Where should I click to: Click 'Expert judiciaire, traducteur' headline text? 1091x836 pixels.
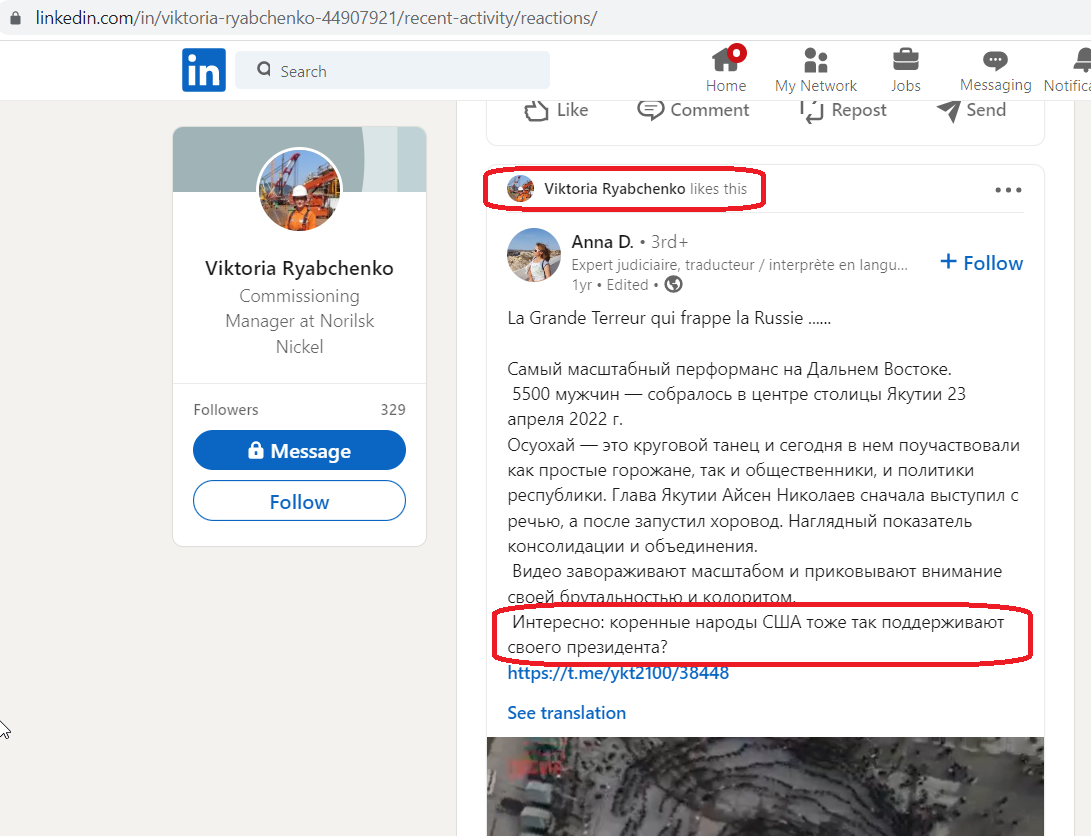(x=739, y=265)
